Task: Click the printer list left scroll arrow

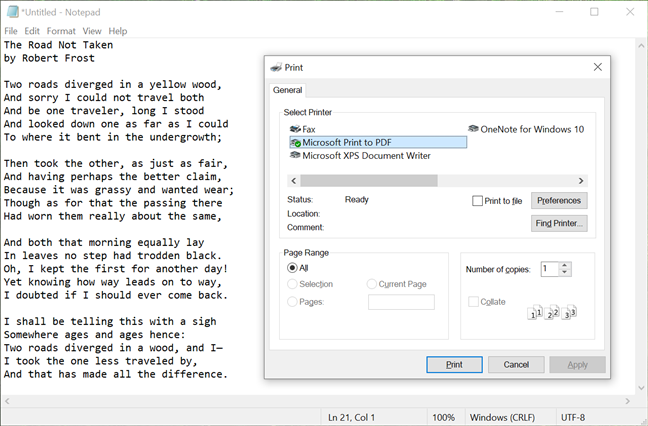Action: point(294,181)
